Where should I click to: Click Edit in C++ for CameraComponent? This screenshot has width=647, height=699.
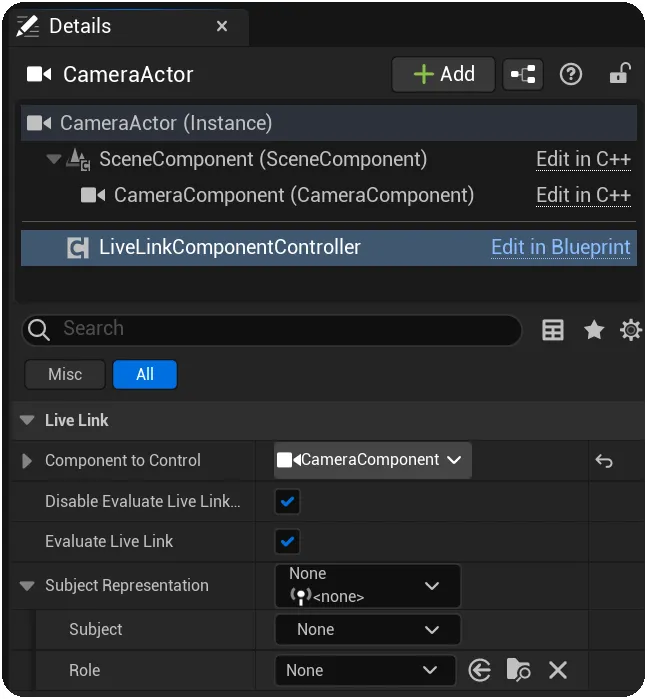point(583,196)
